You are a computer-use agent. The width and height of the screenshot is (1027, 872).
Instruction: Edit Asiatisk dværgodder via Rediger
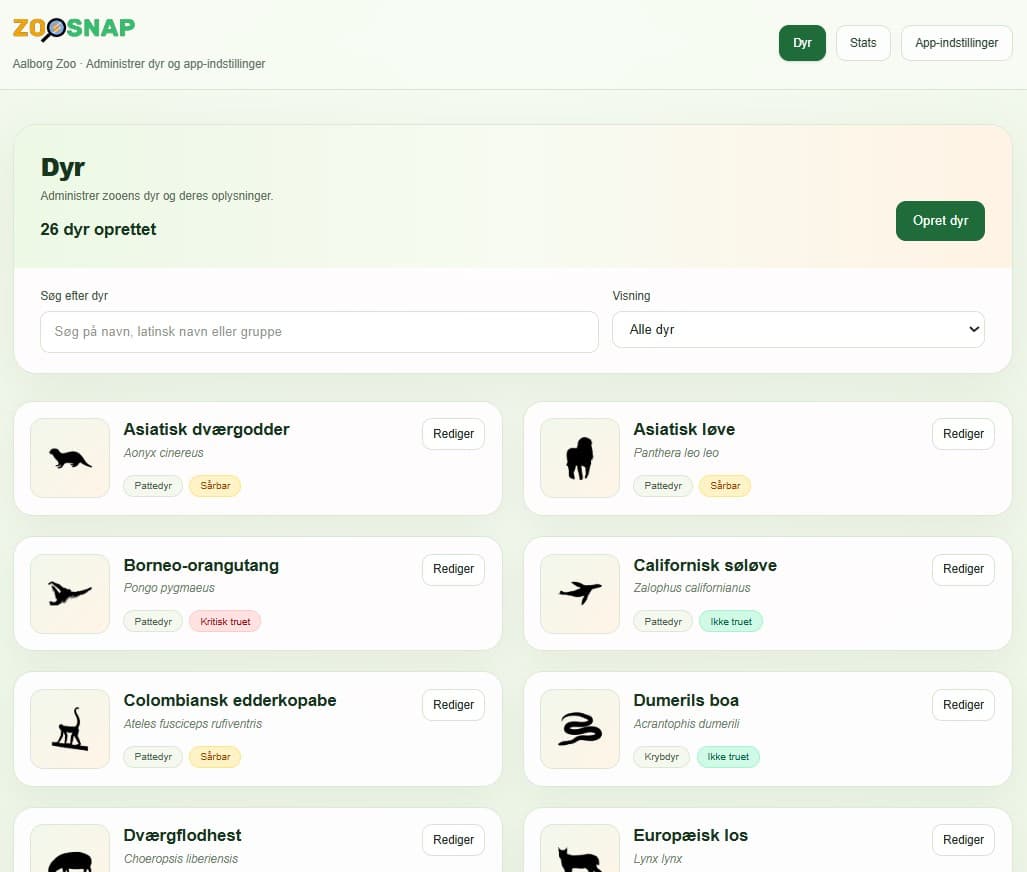coord(453,434)
